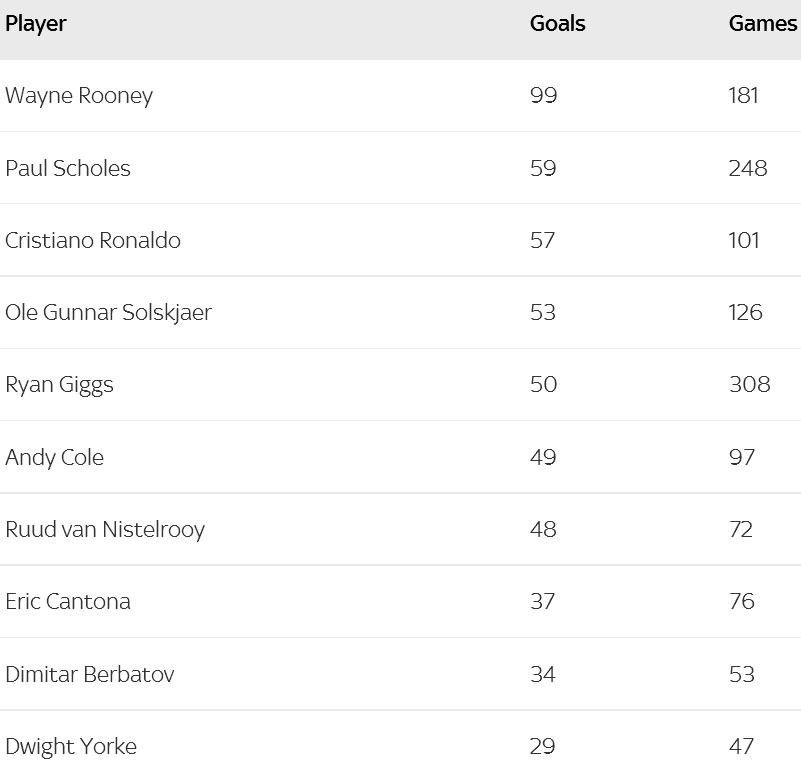Click on Cristiano Ronaldo's name
Viewport: 801px width, 763px height.
tap(93, 240)
